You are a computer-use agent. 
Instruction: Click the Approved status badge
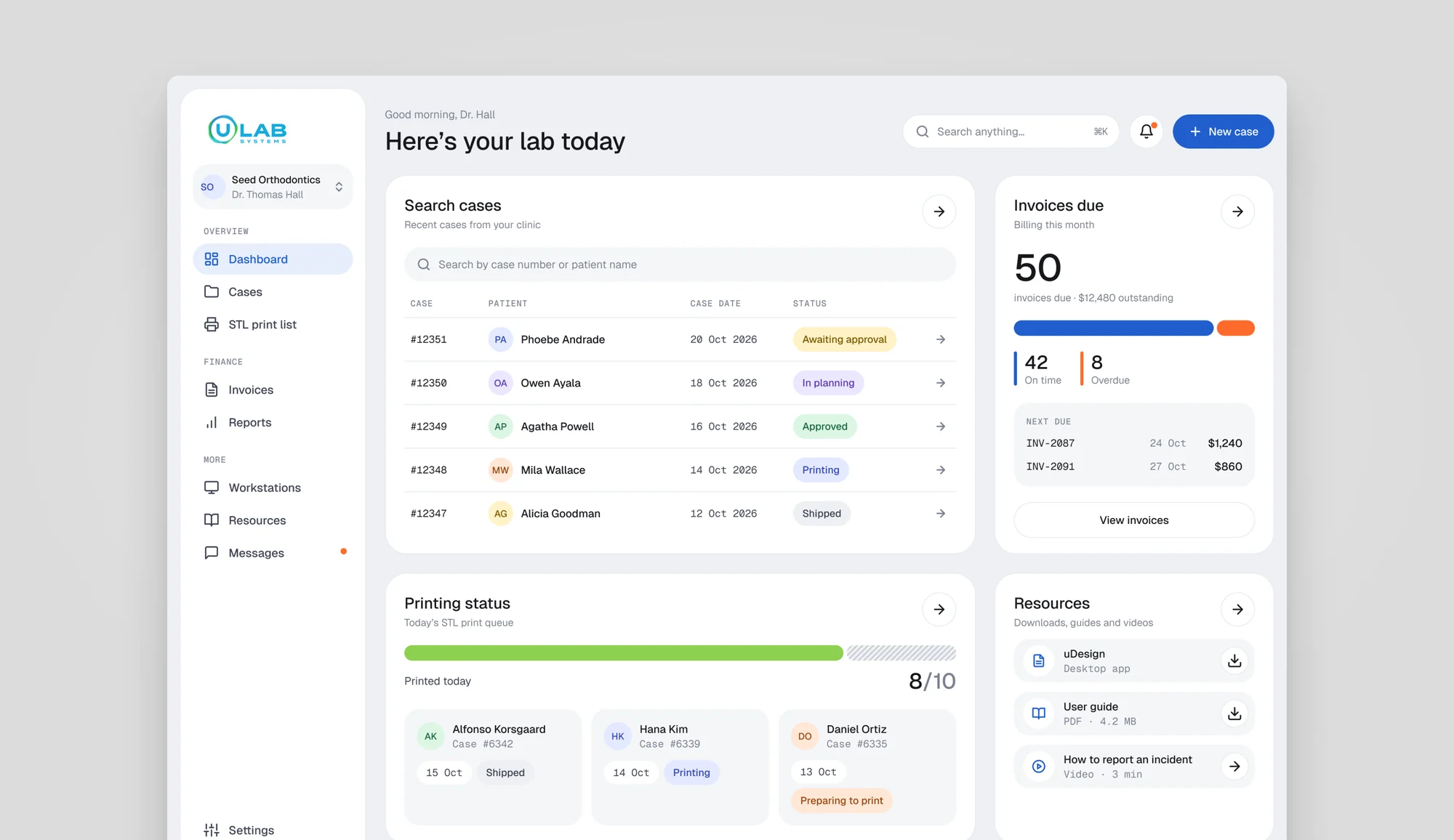point(824,427)
